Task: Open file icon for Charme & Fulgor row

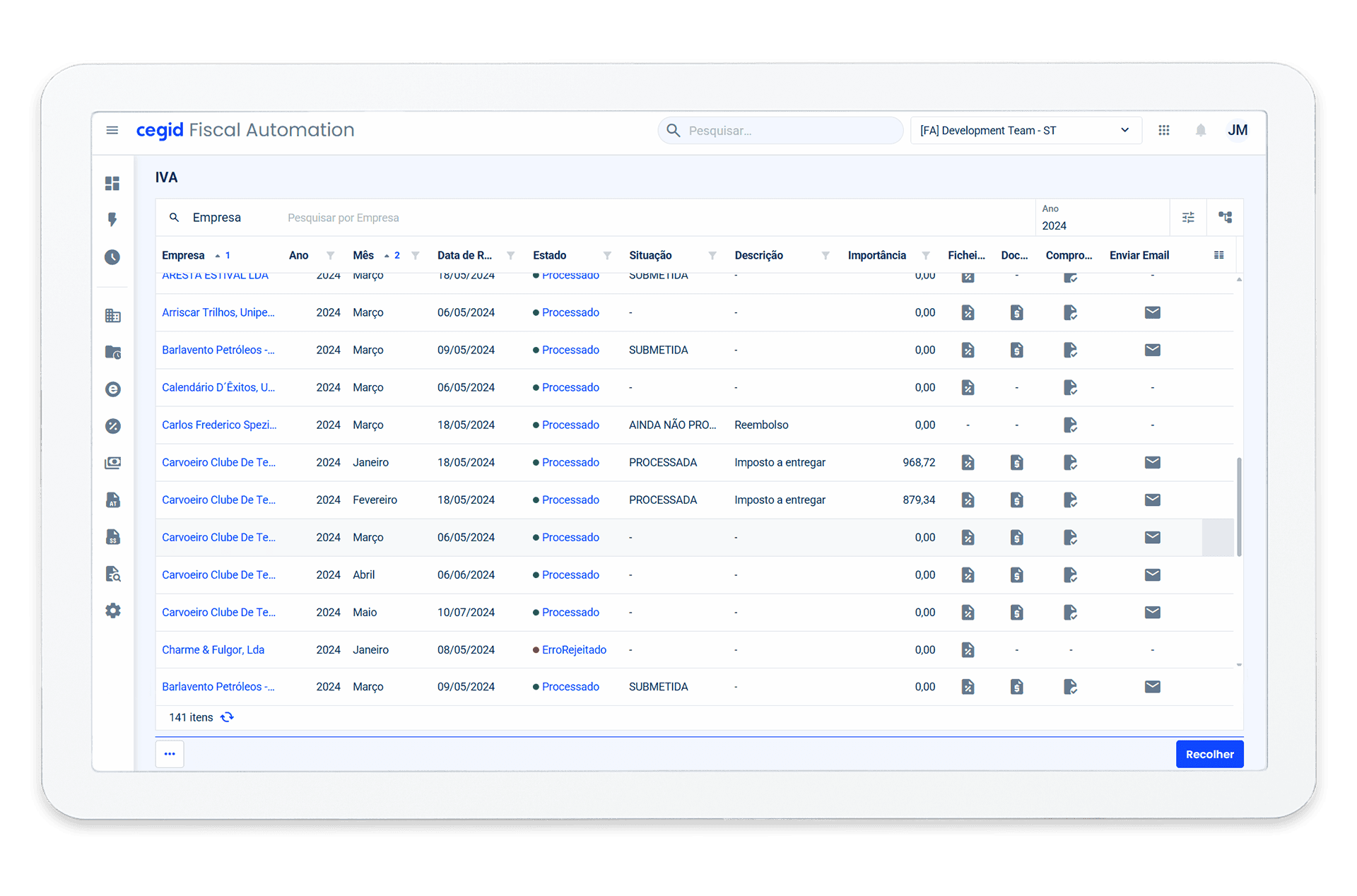Action: [968, 649]
